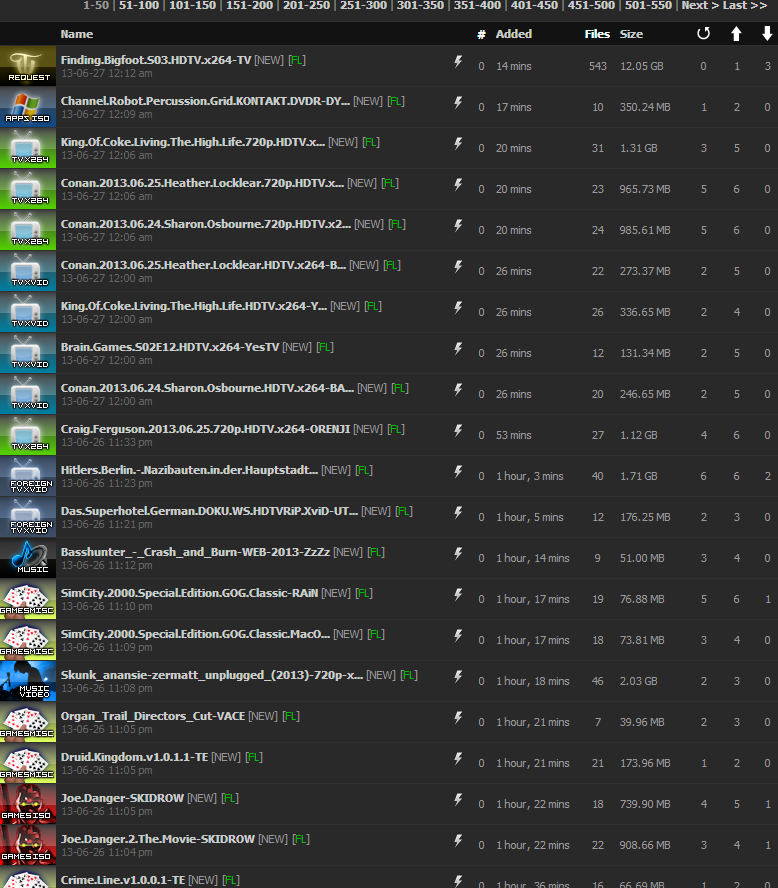Image resolution: width=778 pixels, height=888 pixels.
Task: Click size 51.00 MB for Basshunter
Action: 642,558
